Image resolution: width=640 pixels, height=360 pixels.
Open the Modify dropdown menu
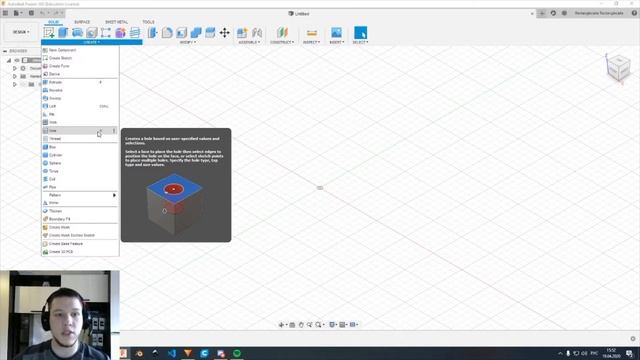[188, 42]
